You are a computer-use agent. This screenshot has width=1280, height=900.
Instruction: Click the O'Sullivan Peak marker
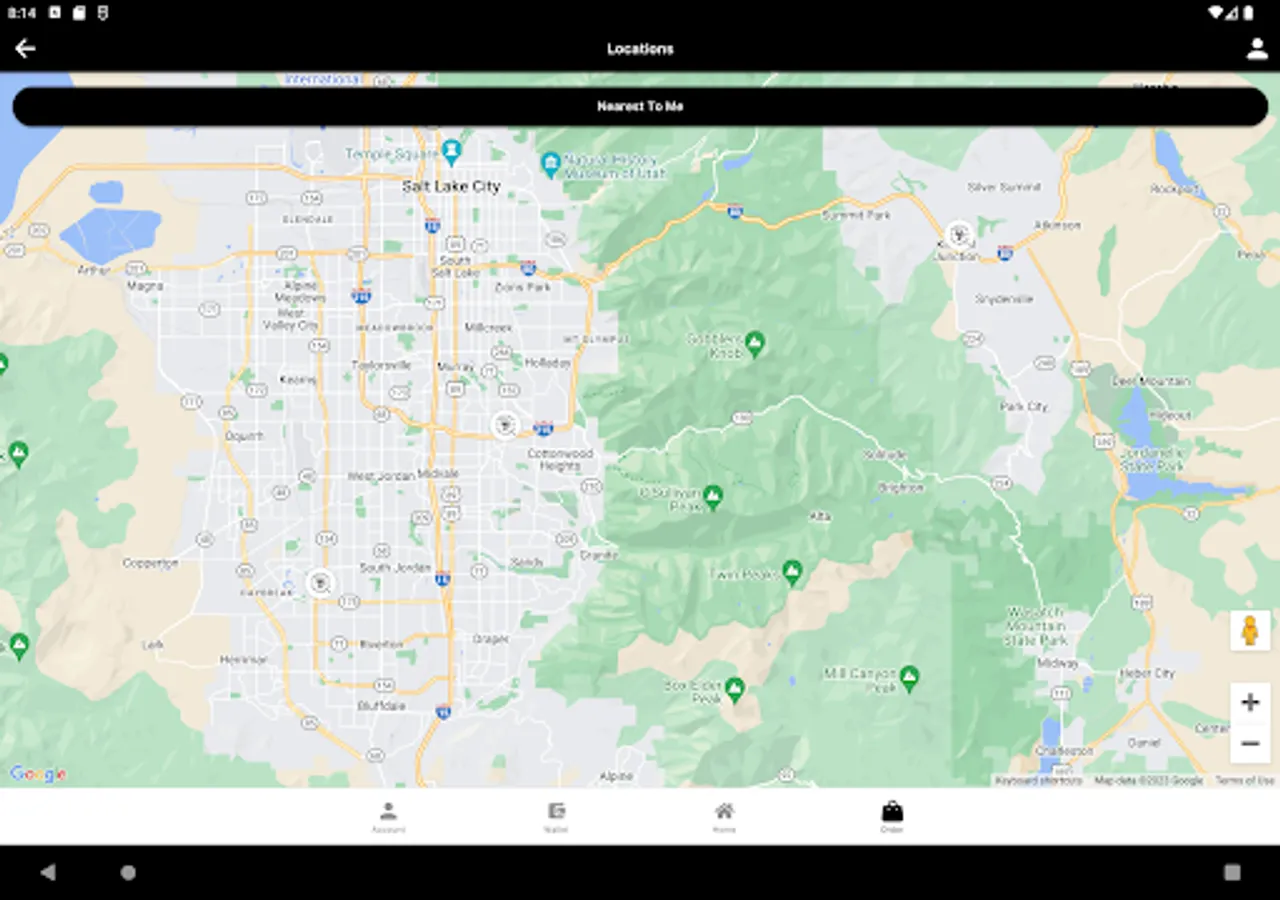tap(712, 496)
